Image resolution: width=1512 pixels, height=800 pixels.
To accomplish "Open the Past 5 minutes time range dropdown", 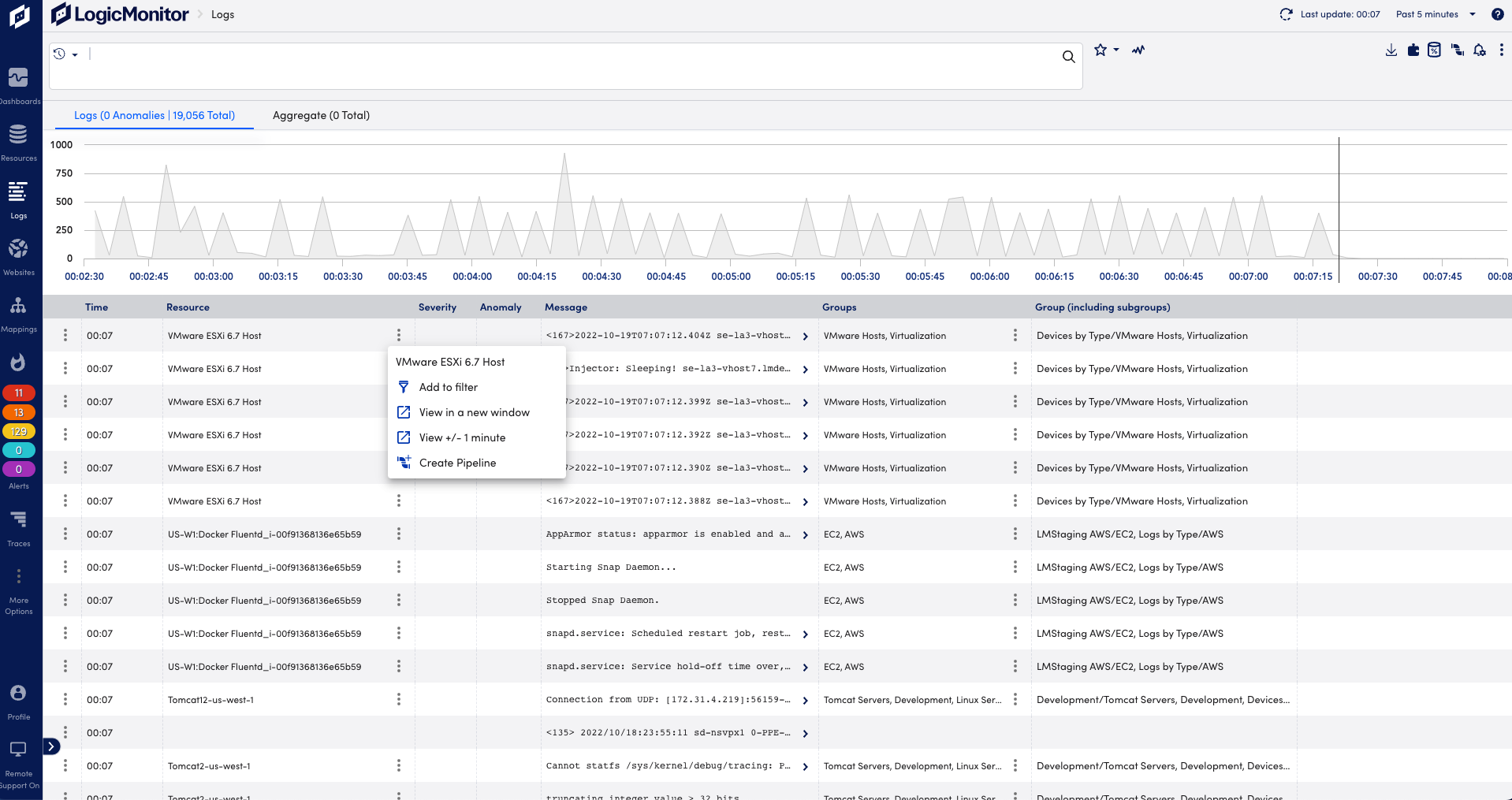I will (1430, 13).
